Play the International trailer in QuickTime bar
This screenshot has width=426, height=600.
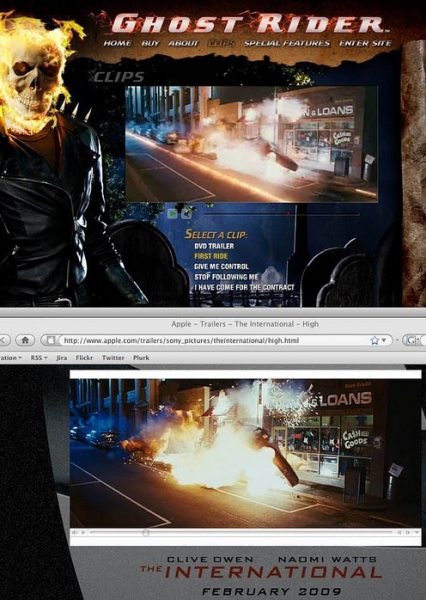click(x=83, y=532)
